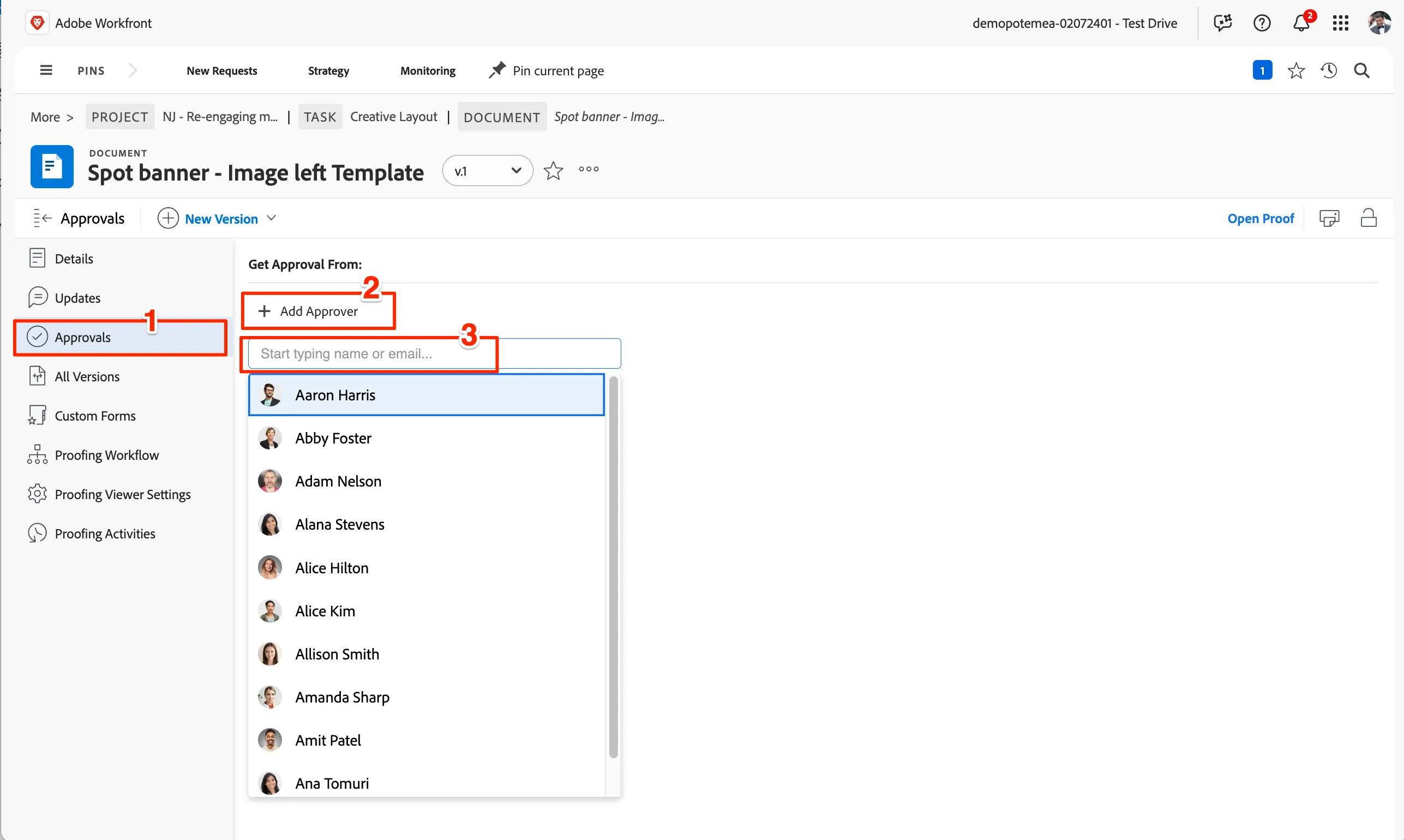This screenshot has width=1404, height=840.
Task: Open the notifications bell
Action: tap(1301, 23)
